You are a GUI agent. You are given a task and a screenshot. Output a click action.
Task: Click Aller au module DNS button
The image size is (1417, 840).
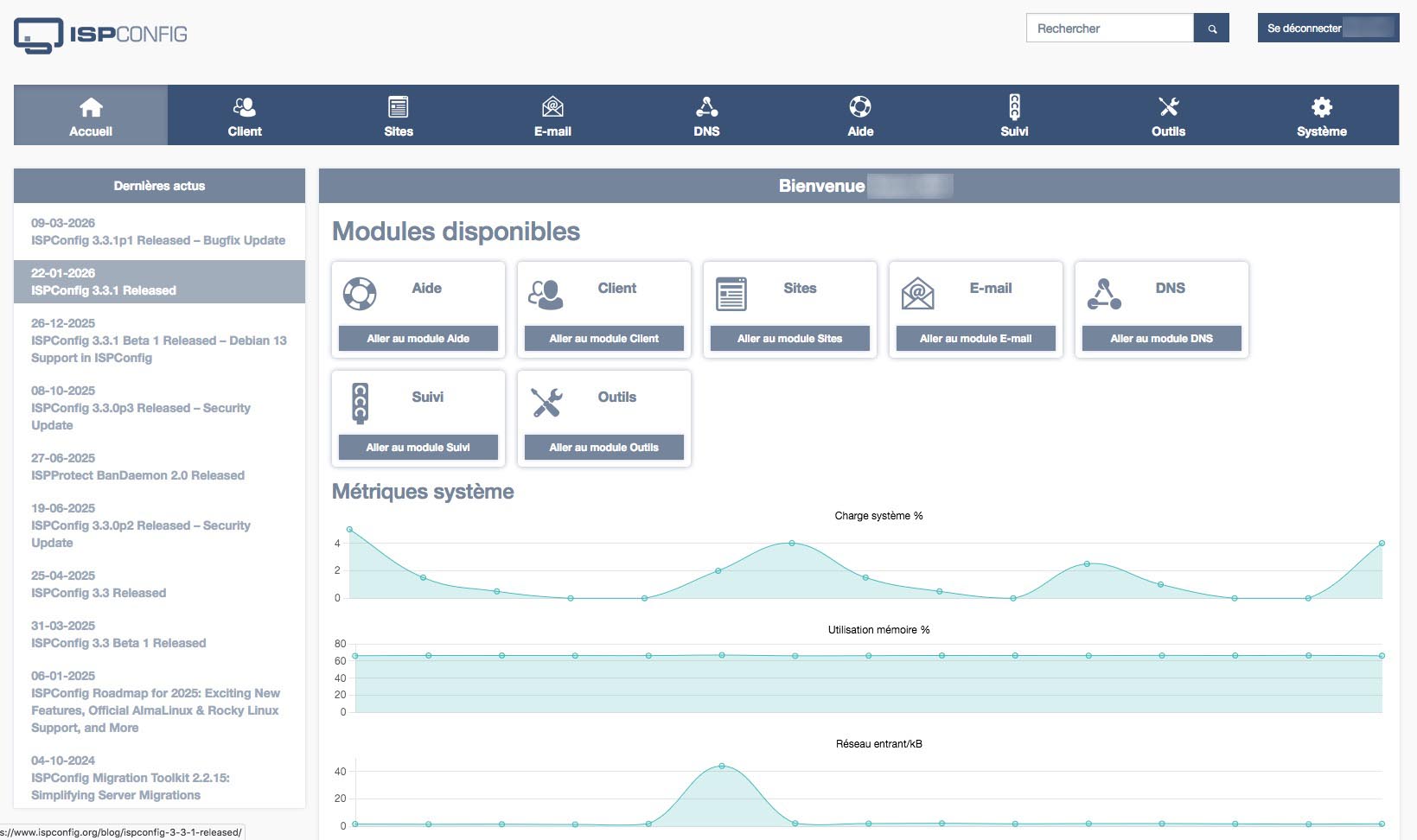pyautogui.click(x=1162, y=339)
